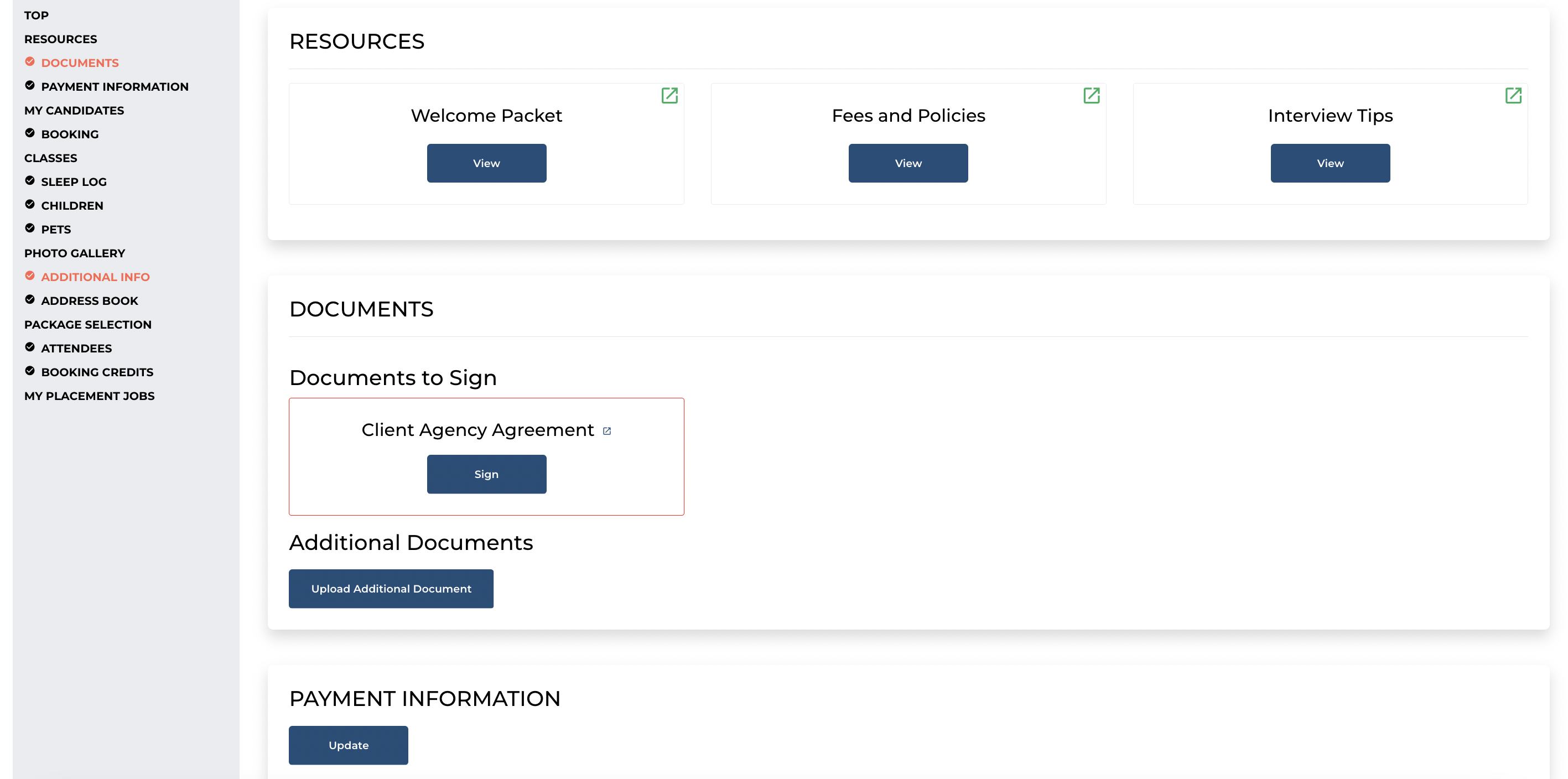The height and width of the screenshot is (779, 1568).
Task: View the Fees and Policies document
Action: (907, 163)
